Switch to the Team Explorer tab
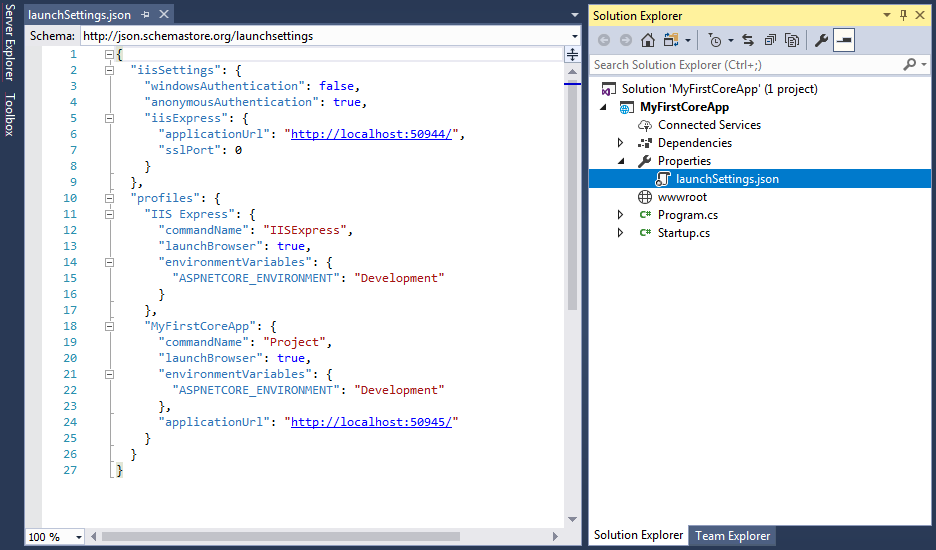The height and width of the screenshot is (550, 936). [732, 536]
